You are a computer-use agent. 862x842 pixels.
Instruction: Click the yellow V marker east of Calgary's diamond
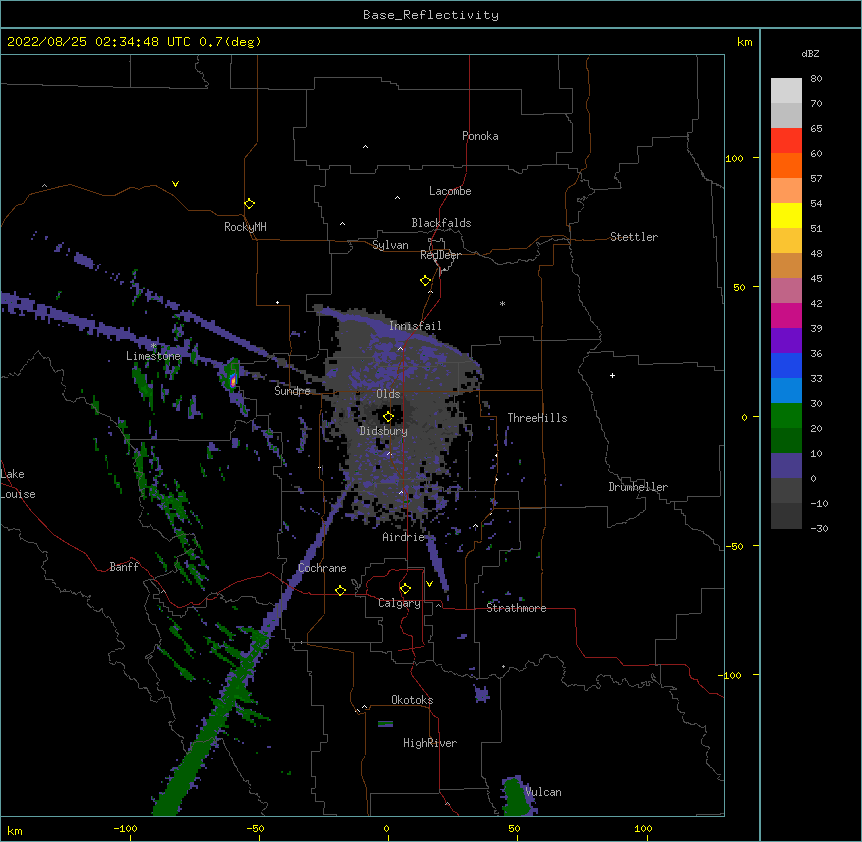coord(429,584)
